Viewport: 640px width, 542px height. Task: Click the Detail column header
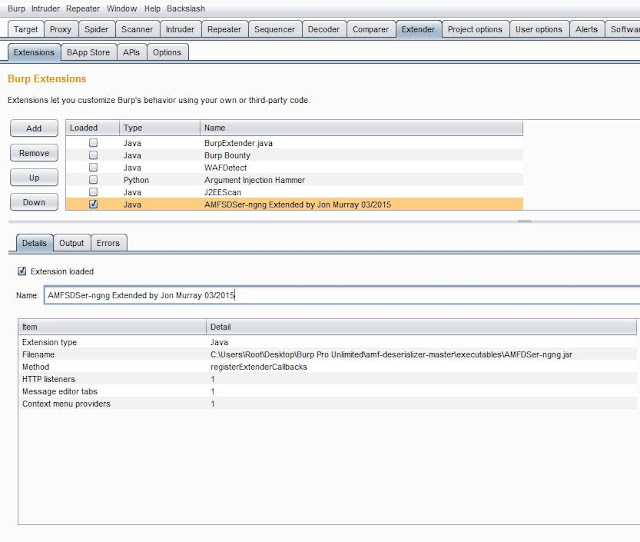pos(421,327)
